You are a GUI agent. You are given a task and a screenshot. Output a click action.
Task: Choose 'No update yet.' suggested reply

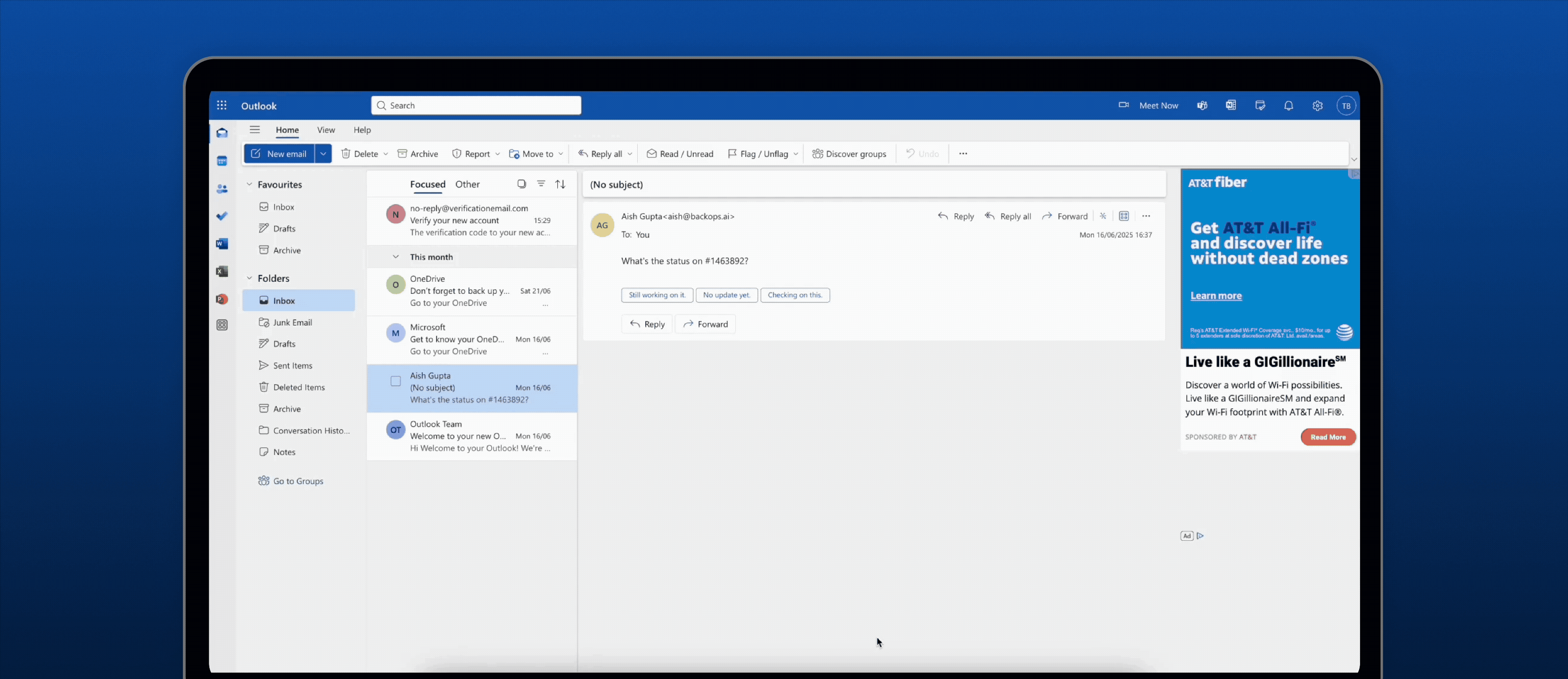[727, 295]
